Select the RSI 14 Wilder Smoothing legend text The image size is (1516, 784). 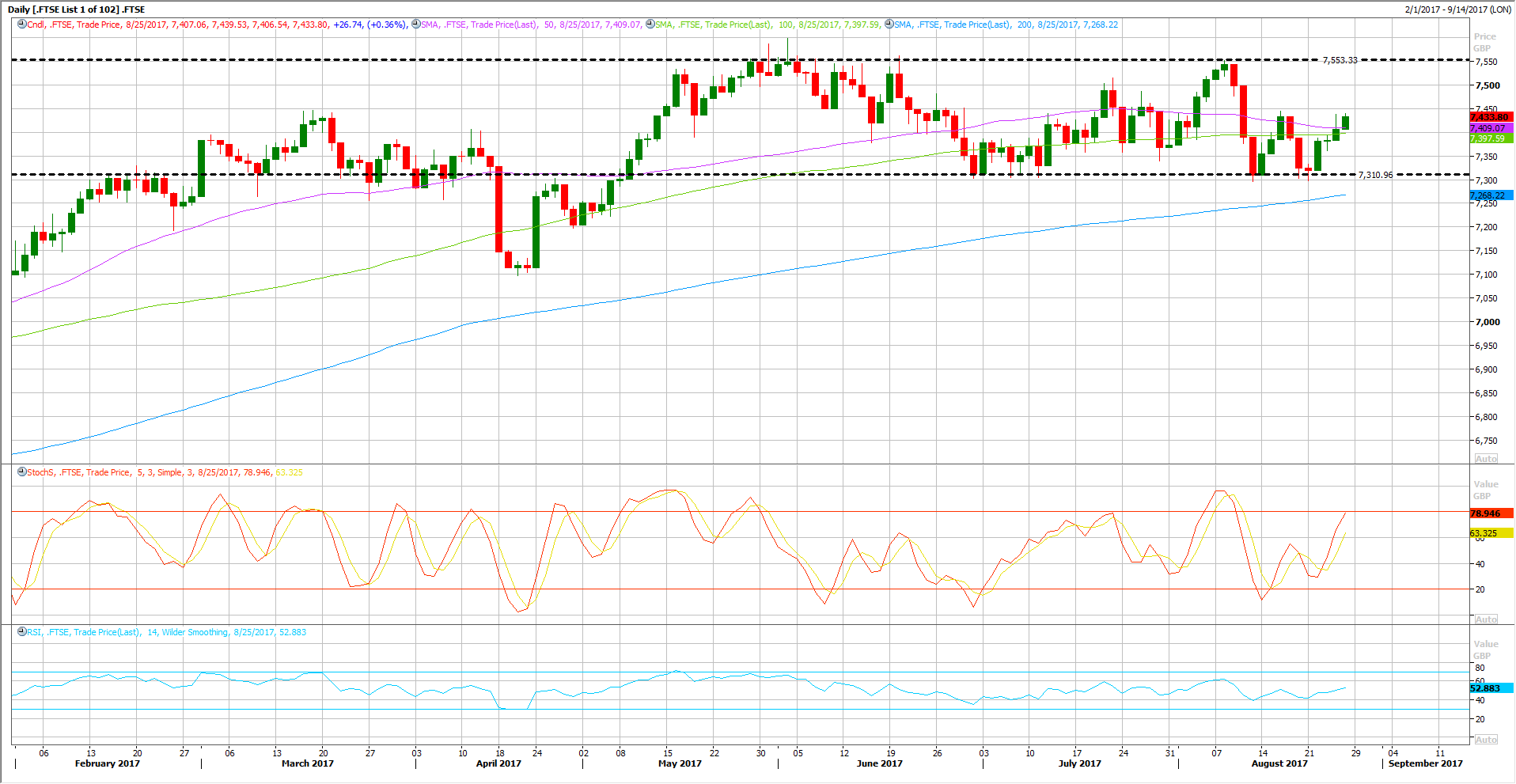coord(166,632)
